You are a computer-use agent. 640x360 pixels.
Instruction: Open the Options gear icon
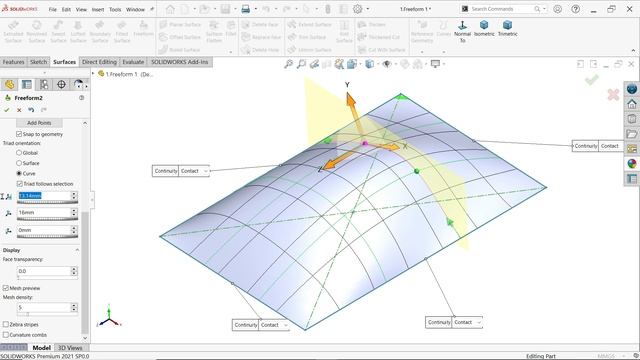click(x=358, y=9)
